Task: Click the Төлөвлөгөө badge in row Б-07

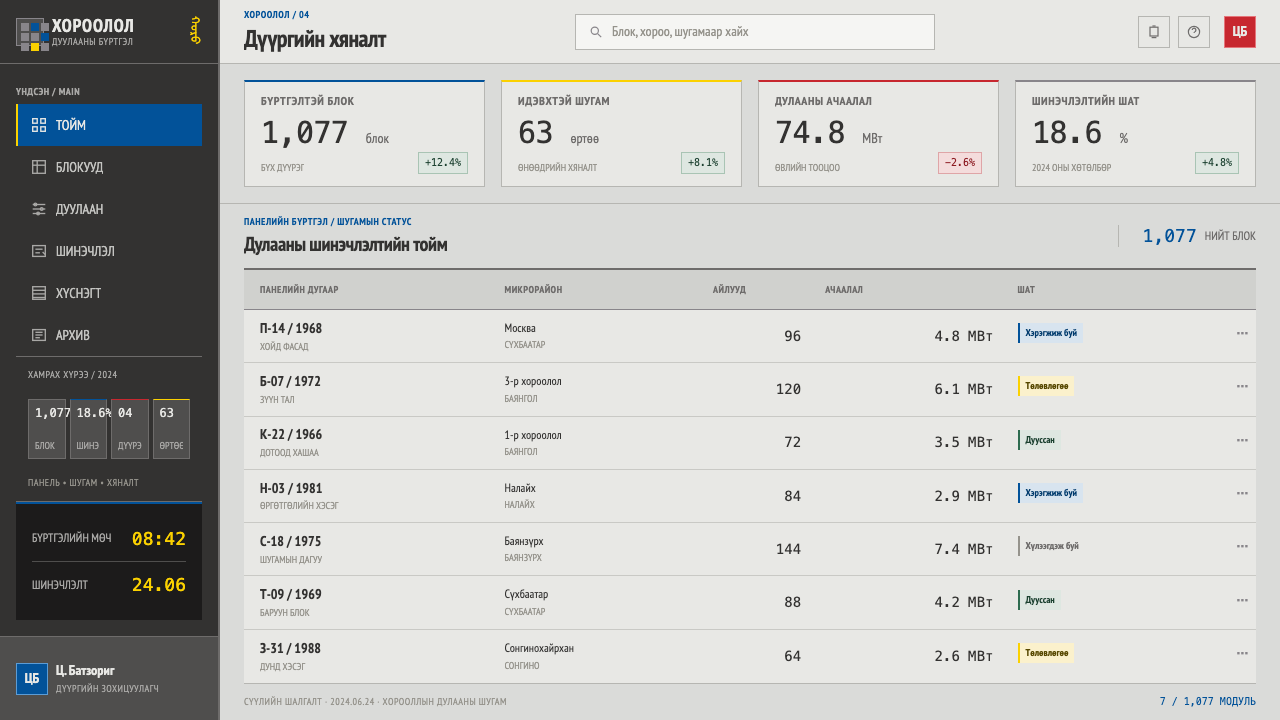Action: (1046, 386)
